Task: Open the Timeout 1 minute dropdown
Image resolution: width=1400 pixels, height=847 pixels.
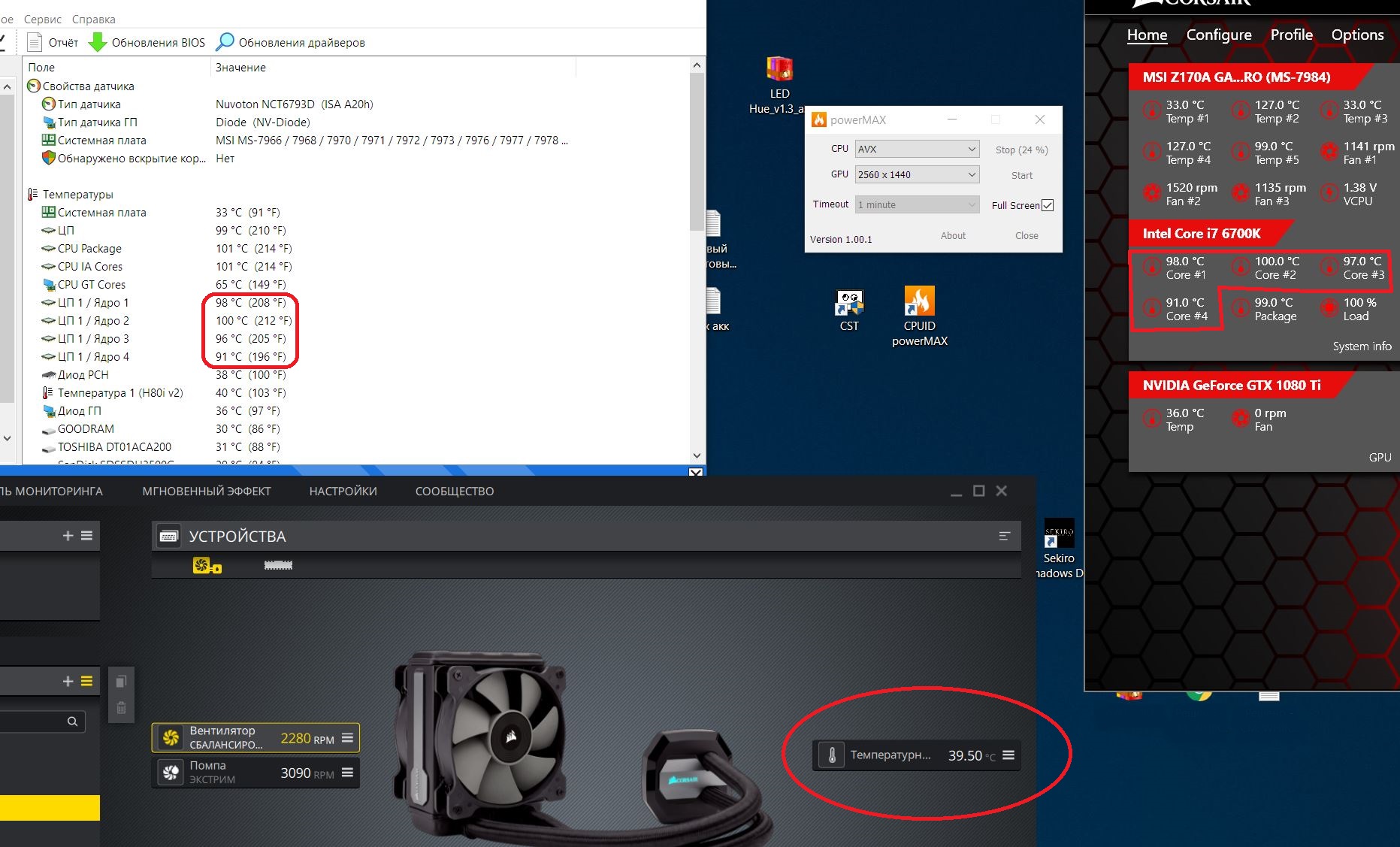Action: click(917, 204)
